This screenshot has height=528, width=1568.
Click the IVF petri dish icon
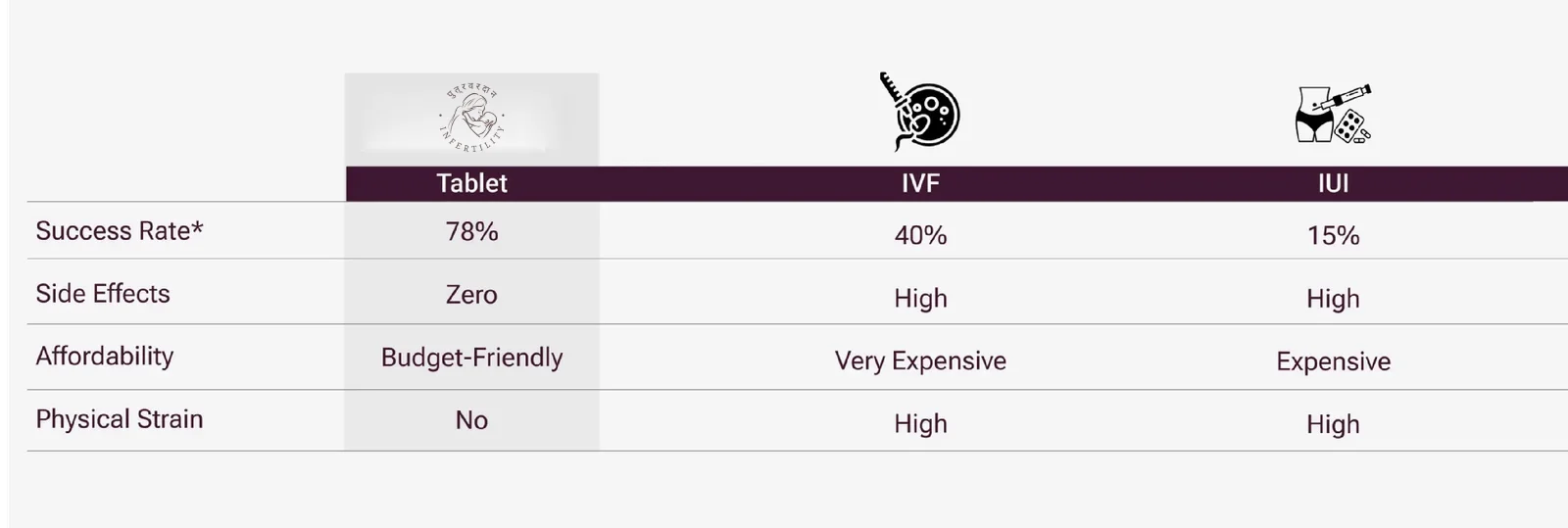[x=920, y=112]
